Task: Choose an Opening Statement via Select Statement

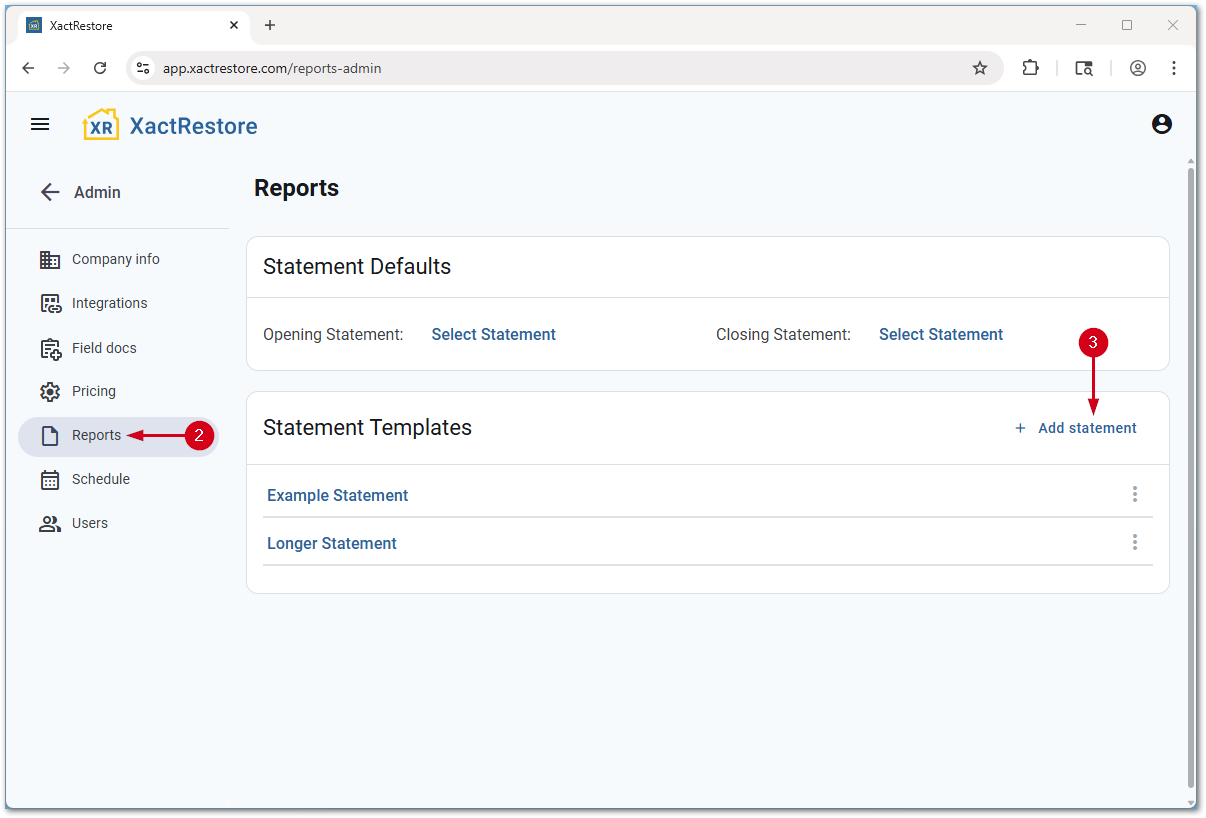Action: [x=493, y=335]
